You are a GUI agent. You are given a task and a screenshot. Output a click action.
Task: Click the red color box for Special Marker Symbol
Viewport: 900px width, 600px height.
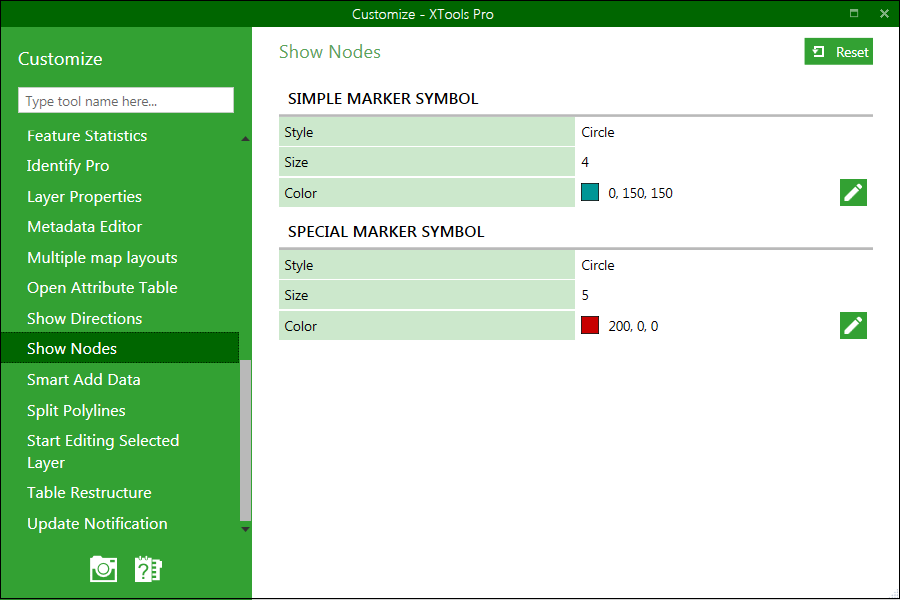click(x=589, y=325)
